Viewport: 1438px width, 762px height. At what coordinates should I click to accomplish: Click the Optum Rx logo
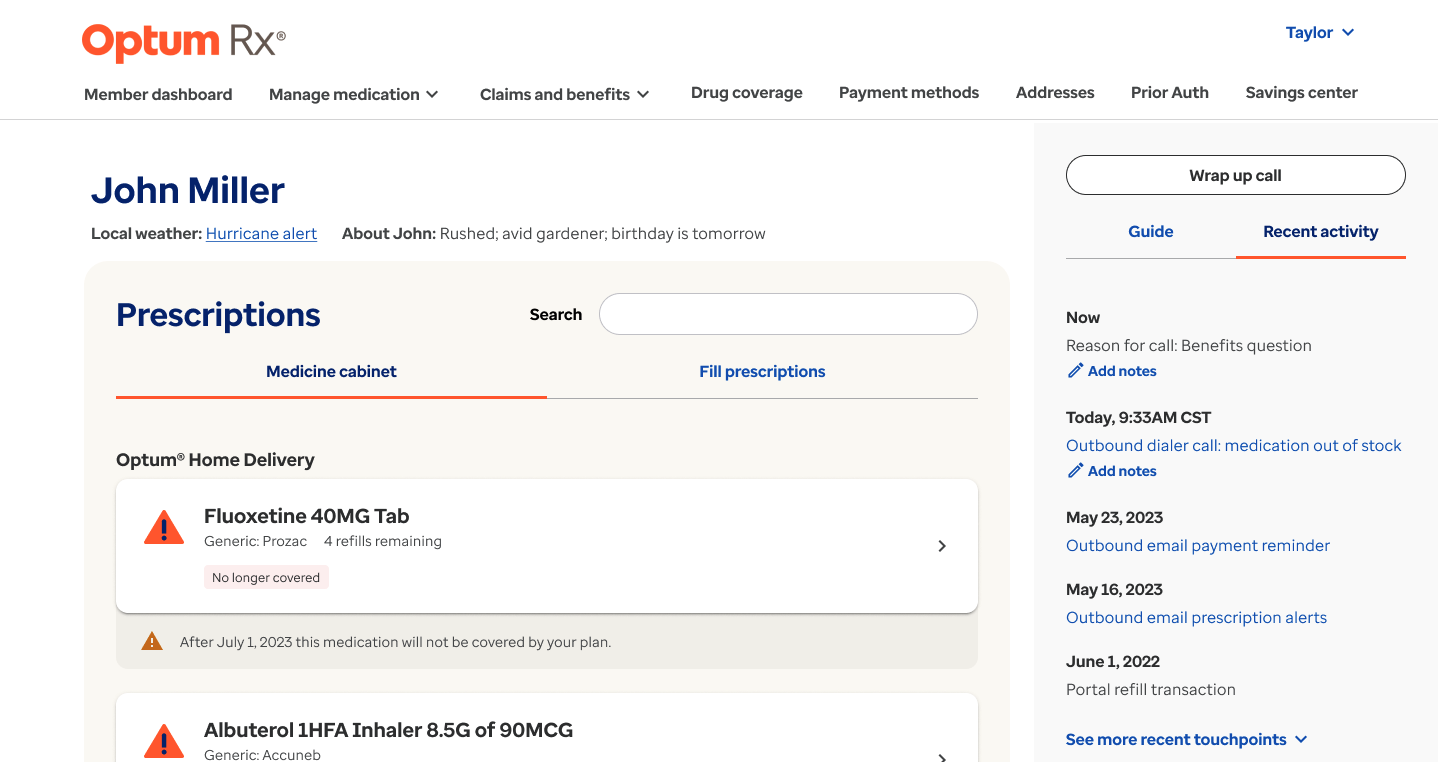coord(184,42)
